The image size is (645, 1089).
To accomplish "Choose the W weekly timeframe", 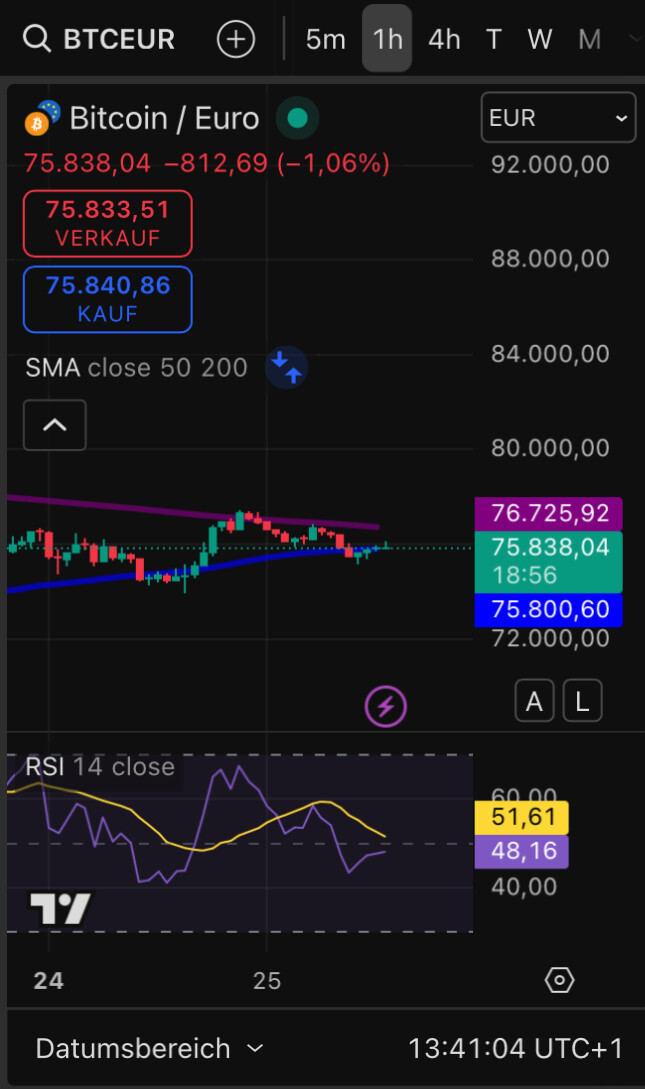I will click(540, 39).
